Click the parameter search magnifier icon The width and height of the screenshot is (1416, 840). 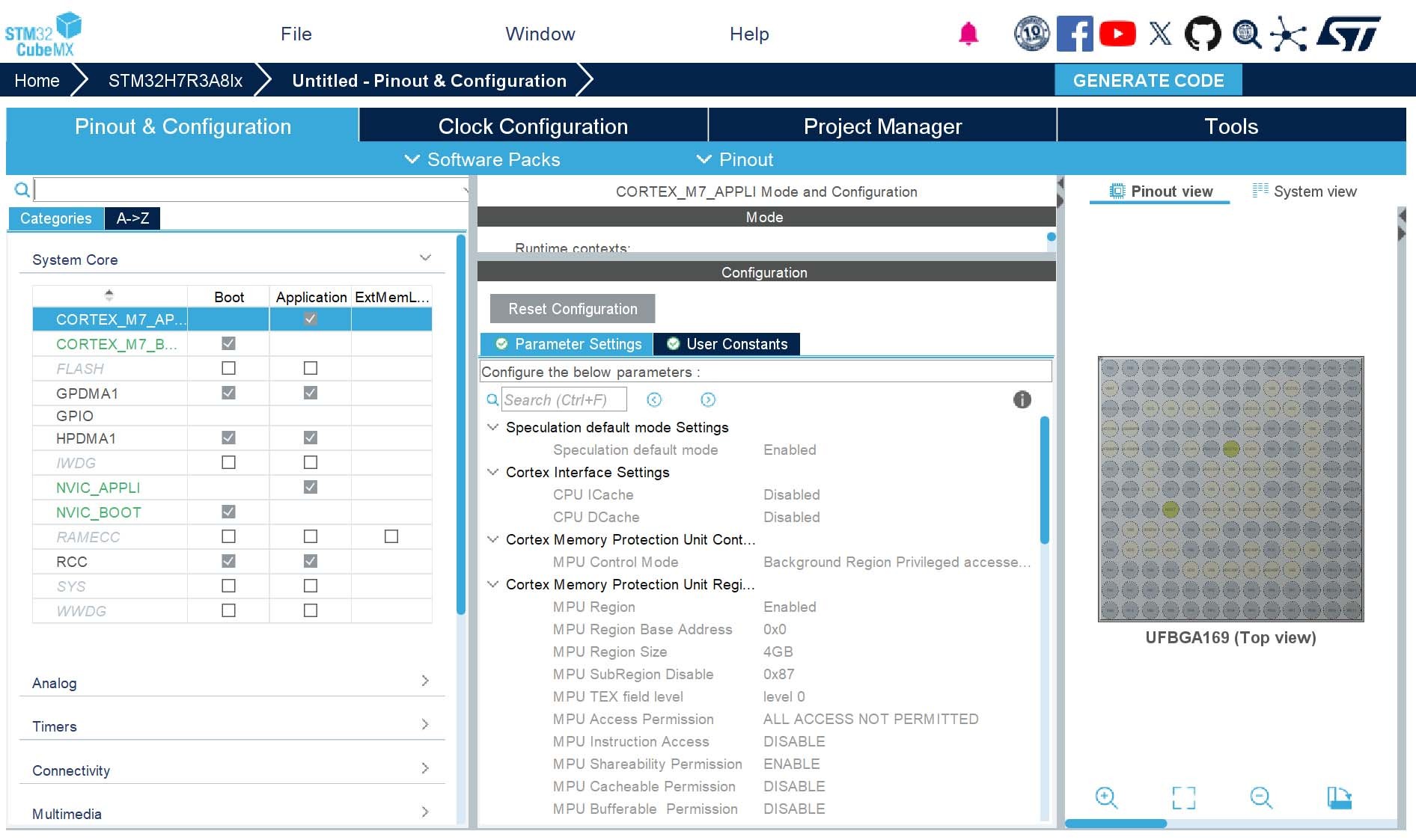pos(492,400)
